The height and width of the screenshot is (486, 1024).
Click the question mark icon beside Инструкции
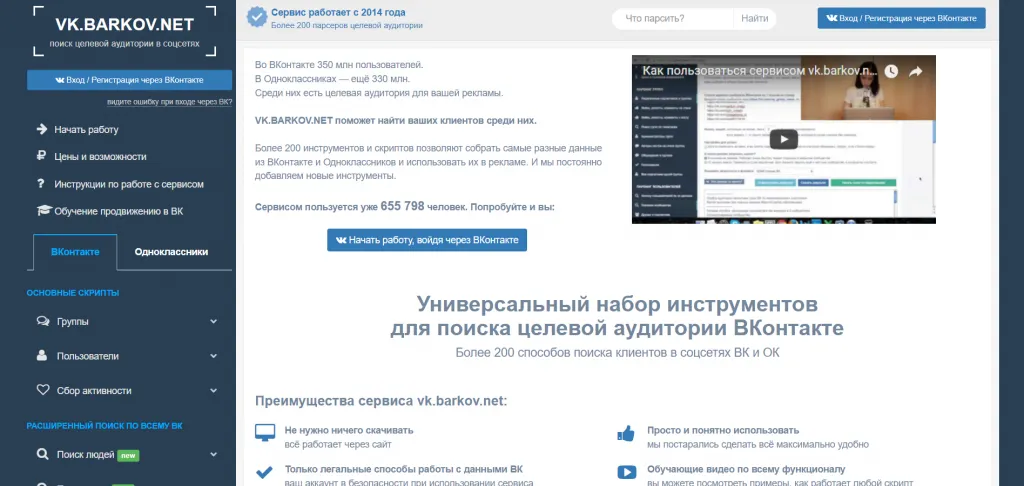(x=41, y=184)
